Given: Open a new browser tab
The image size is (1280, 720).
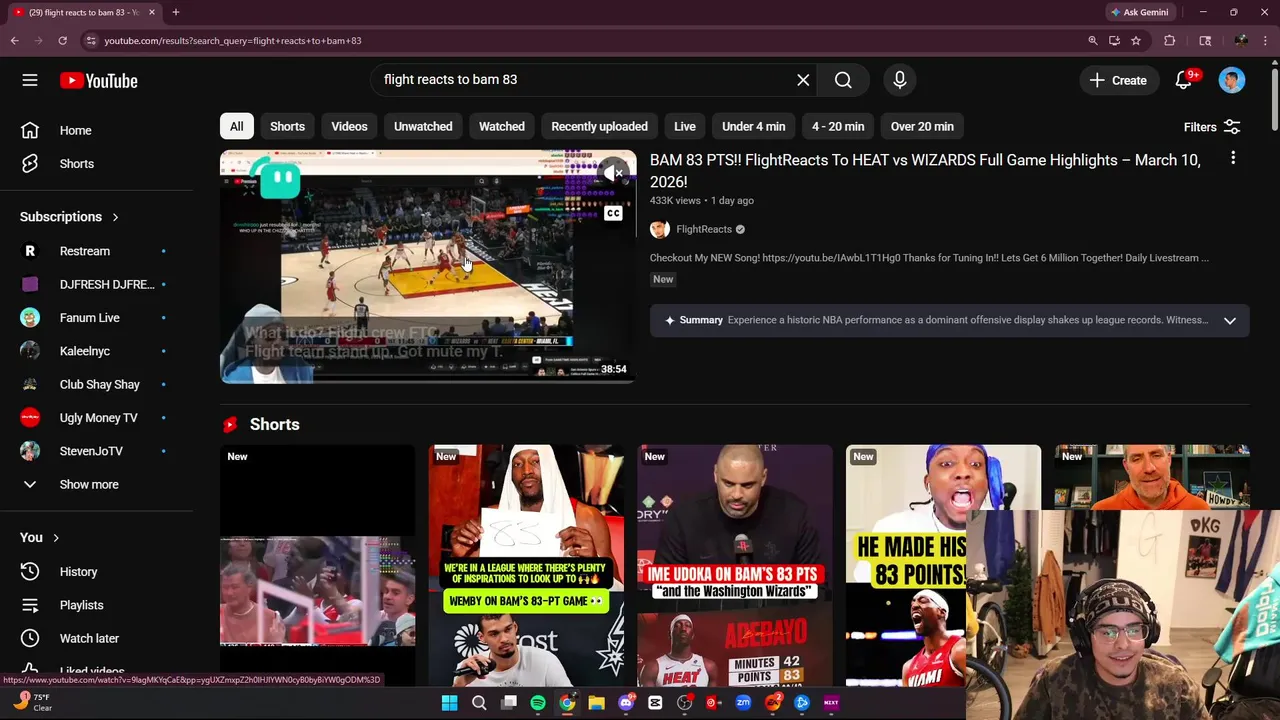Looking at the screenshot, I should click(175, 12).
